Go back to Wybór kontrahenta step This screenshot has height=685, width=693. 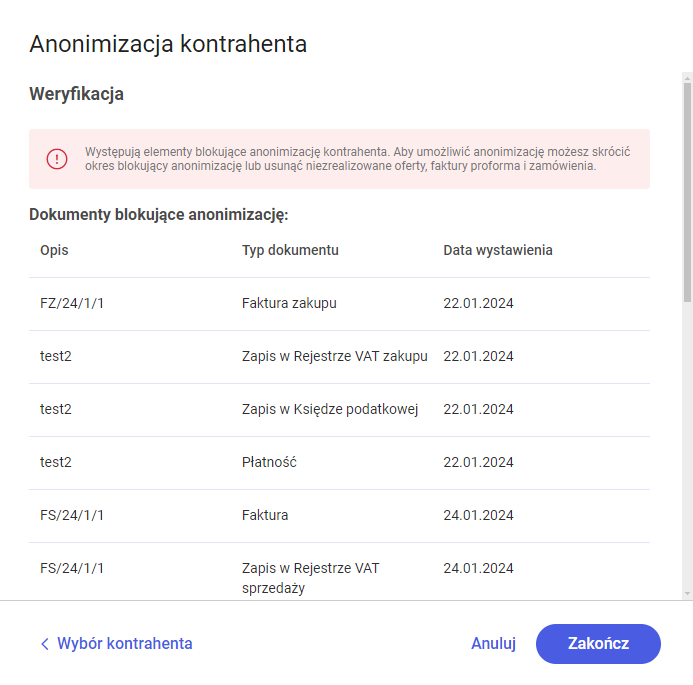(124, 644)
